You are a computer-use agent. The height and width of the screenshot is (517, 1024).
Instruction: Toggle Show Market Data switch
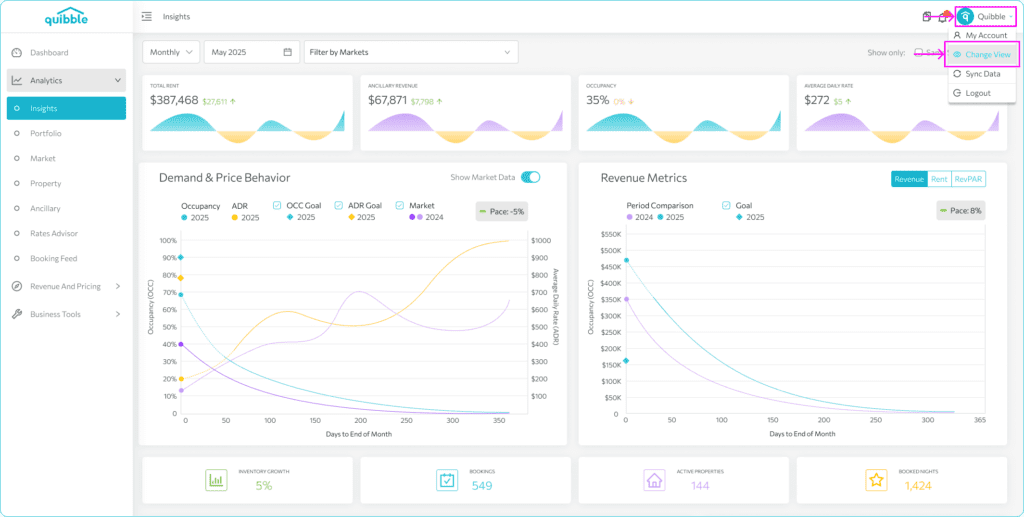point(530,178)
